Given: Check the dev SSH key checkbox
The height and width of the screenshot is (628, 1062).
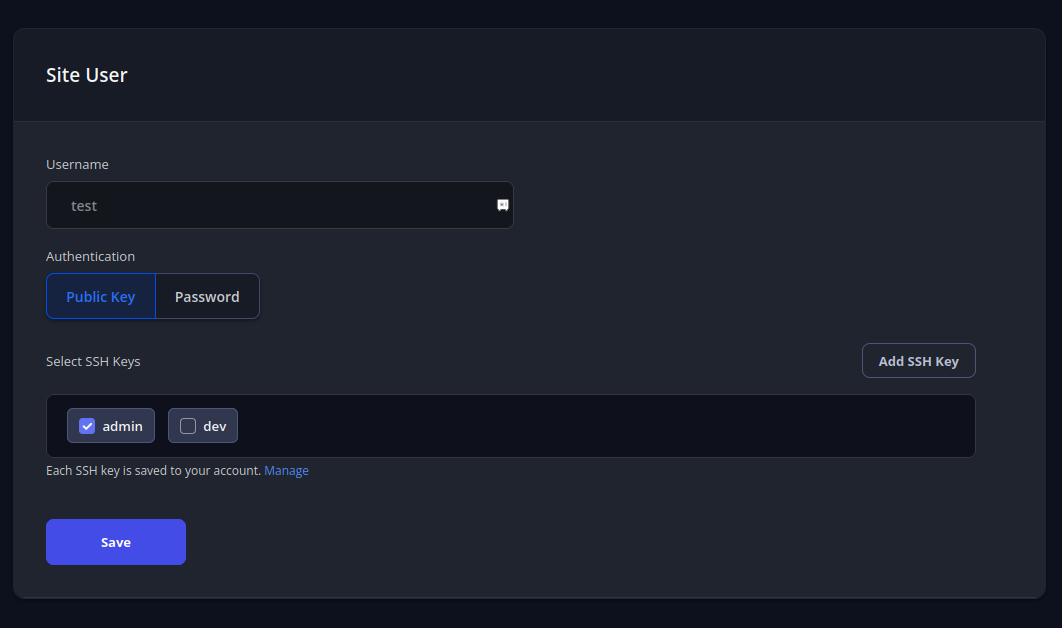Looking at the screenshot, I should (187, 426).
